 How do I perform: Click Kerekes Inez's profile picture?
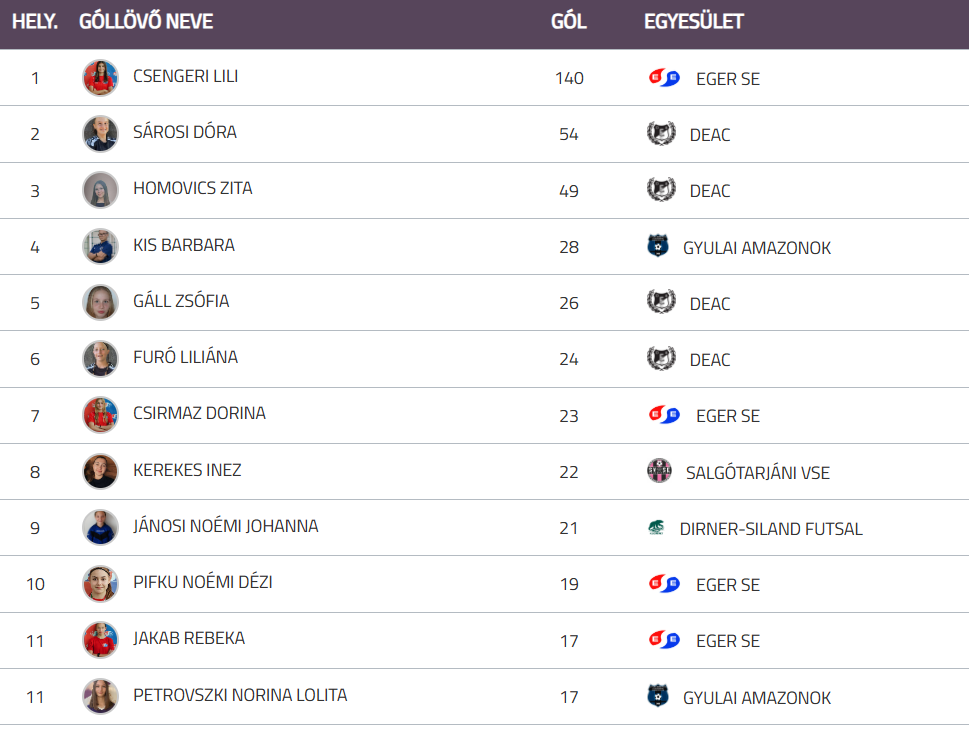click(100, 471)
